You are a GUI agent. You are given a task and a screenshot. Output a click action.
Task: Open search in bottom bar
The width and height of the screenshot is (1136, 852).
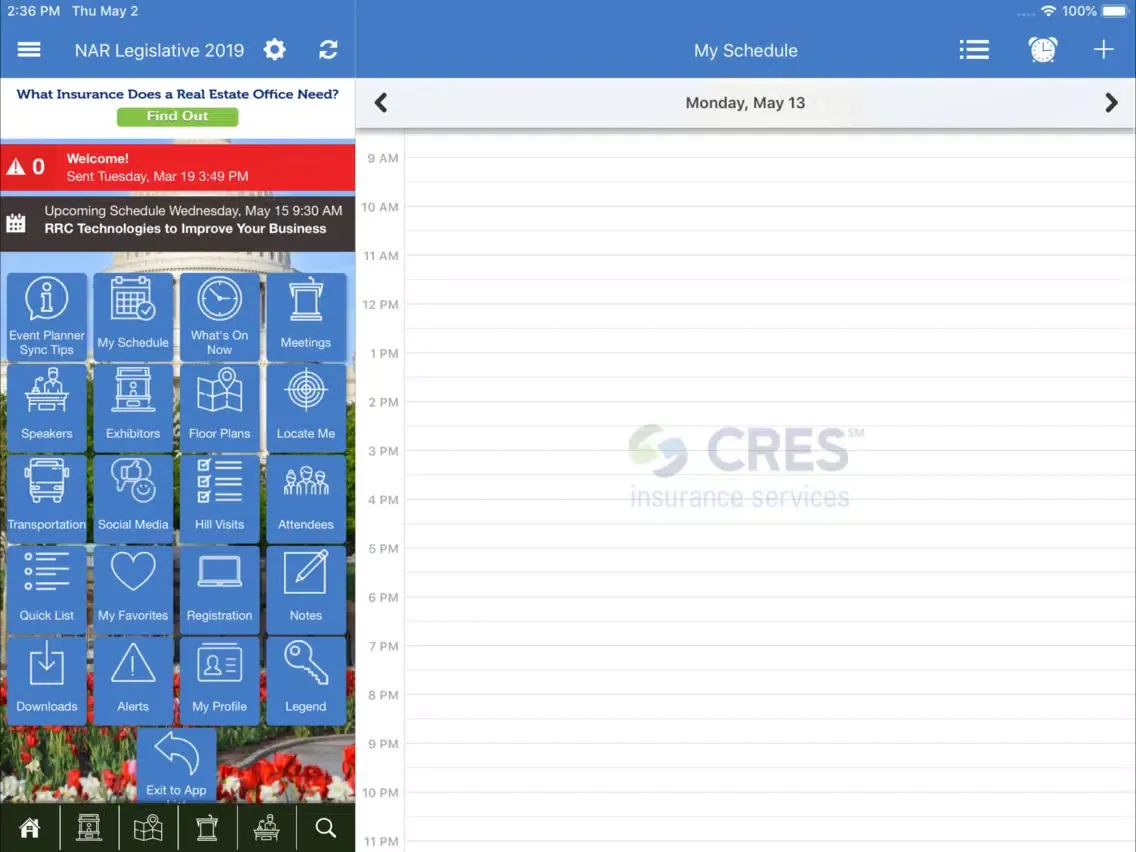(x=326, y=827)
